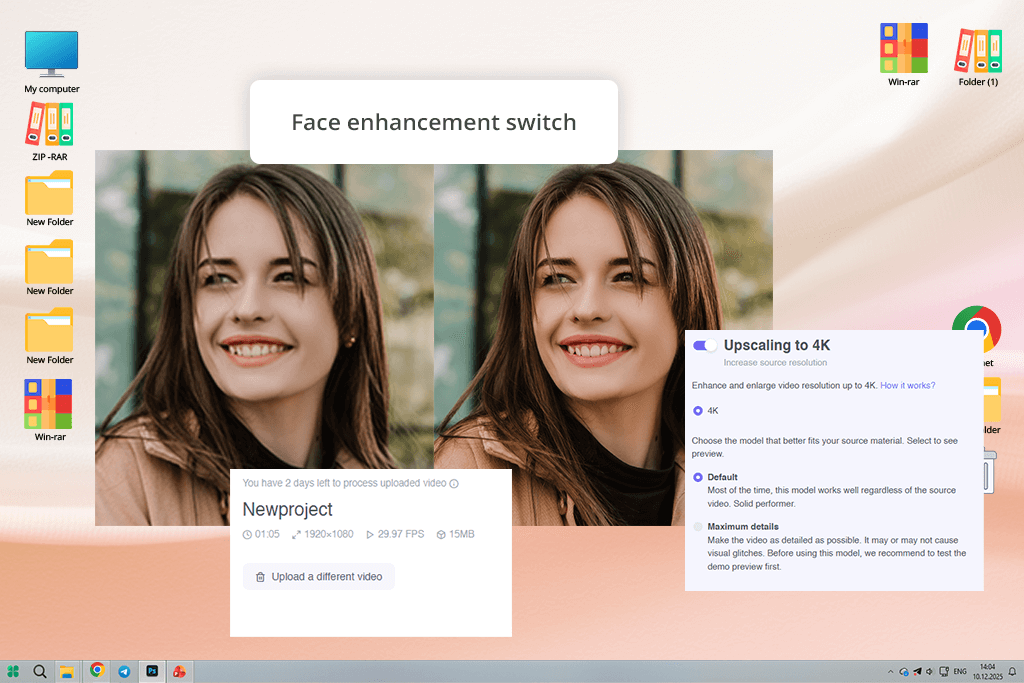Switch to Photoshop in the taskbar
The width and height of the screenshot is (1024, 683).
152,671
